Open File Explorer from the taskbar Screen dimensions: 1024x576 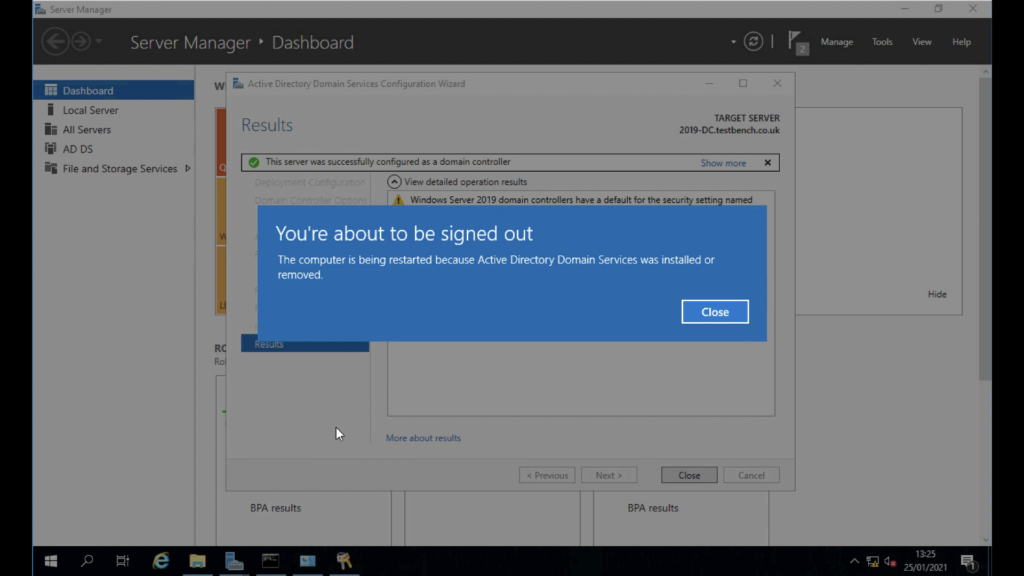tap(197, 561)
